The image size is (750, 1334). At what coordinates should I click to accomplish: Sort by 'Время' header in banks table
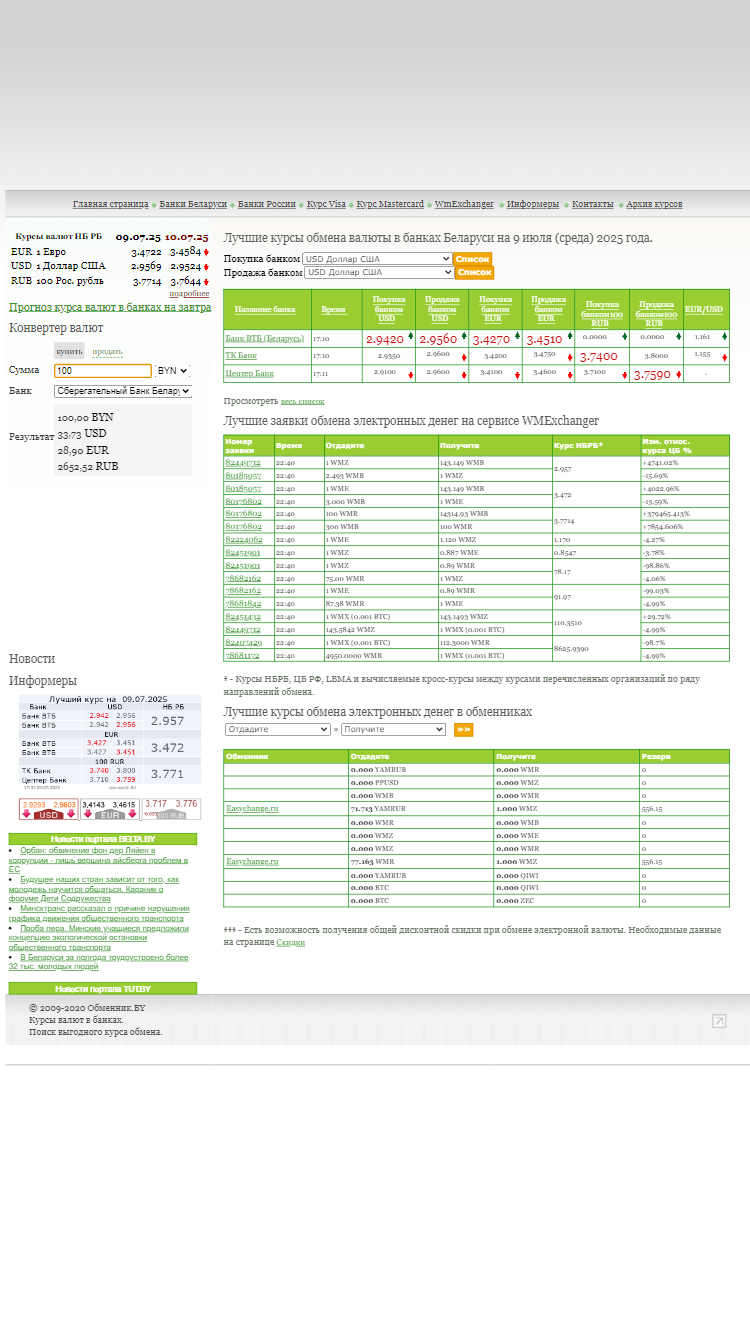pyautogui.click(x=333, y=310)
